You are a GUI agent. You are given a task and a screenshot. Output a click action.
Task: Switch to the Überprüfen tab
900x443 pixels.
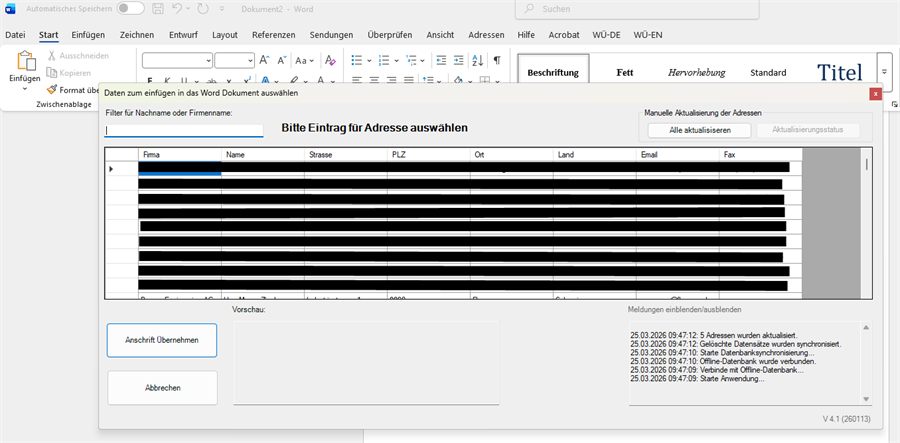tap(390, 35)
